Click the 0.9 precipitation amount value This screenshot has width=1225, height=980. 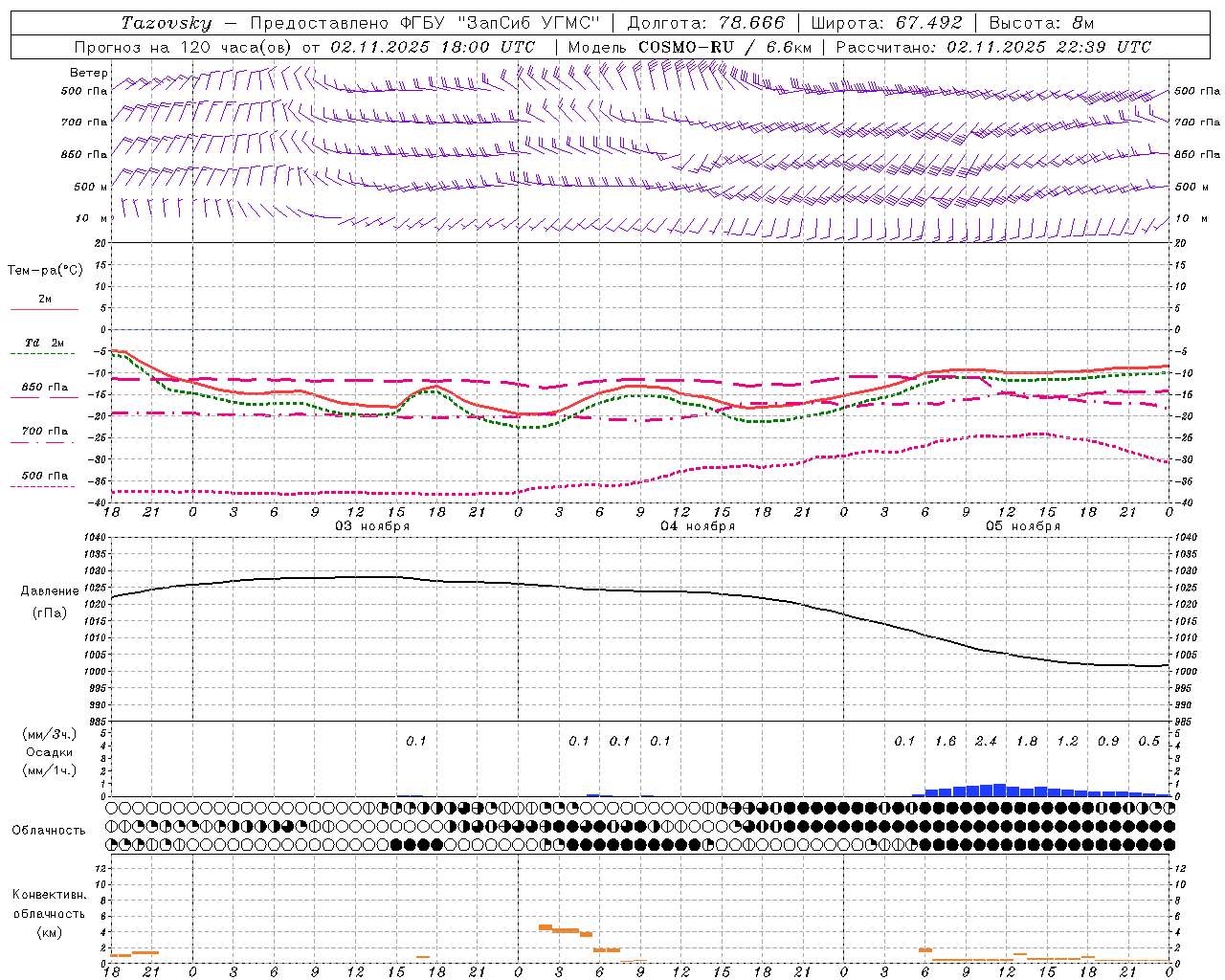tap(1108, 741)
